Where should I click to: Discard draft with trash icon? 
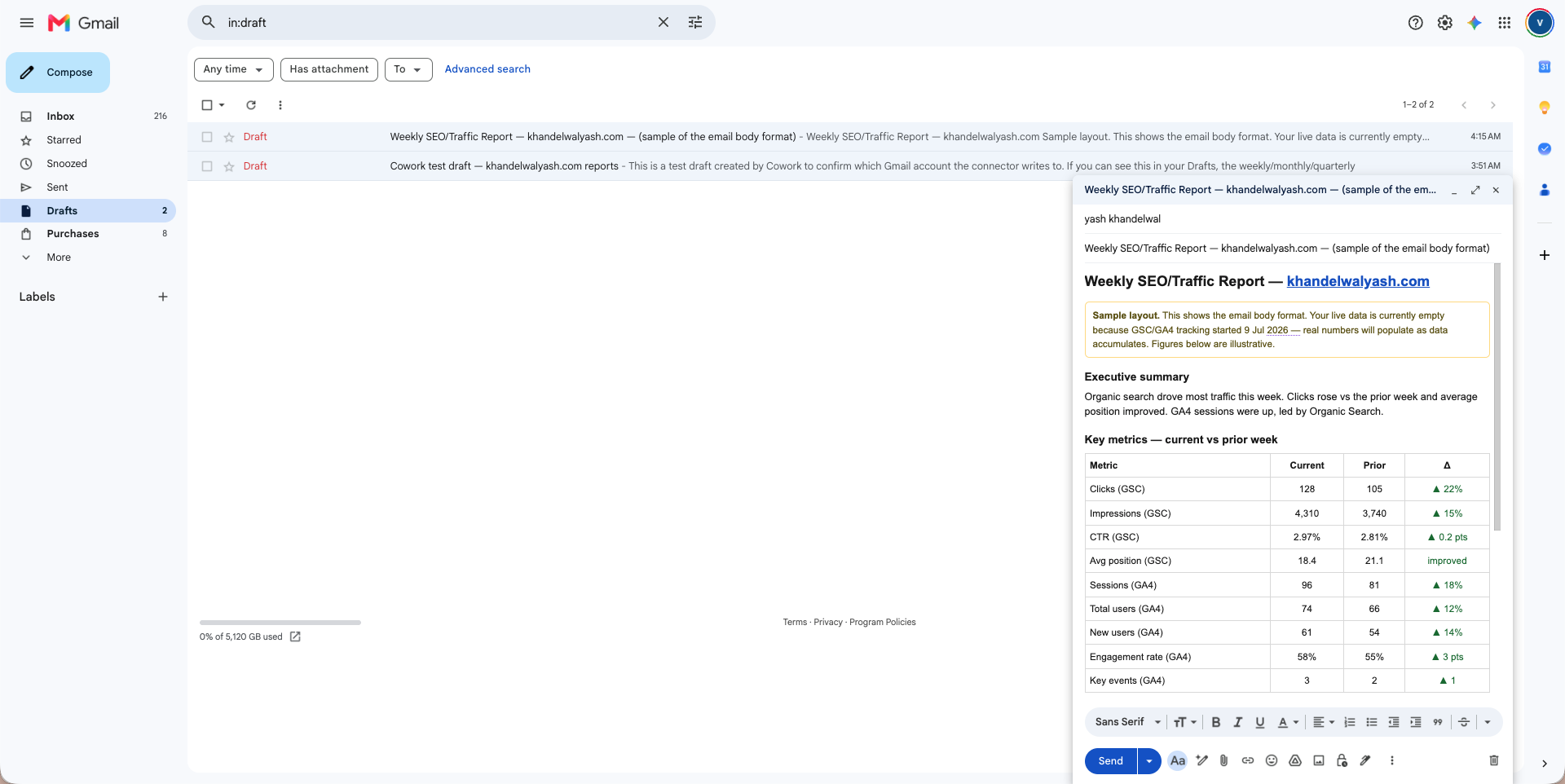[1493, 760]
